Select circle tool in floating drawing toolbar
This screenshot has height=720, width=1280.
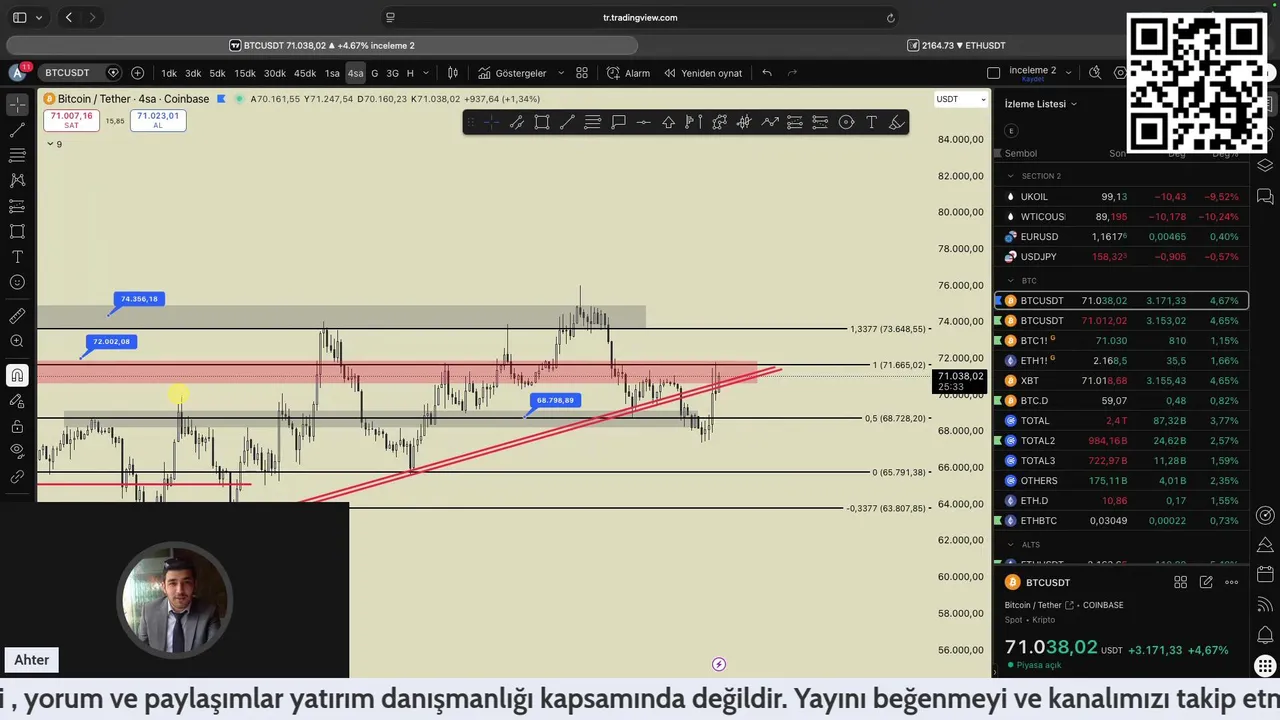846,122
